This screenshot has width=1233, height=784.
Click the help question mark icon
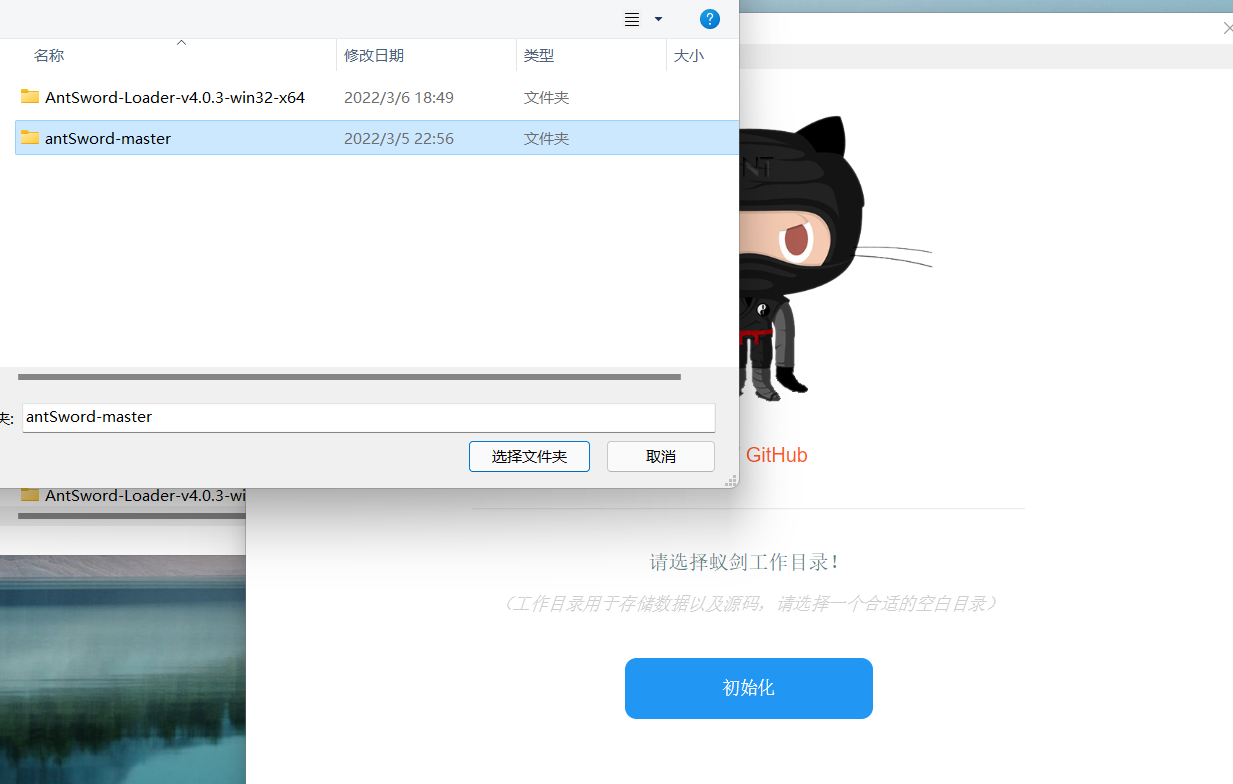pos(710,19)
